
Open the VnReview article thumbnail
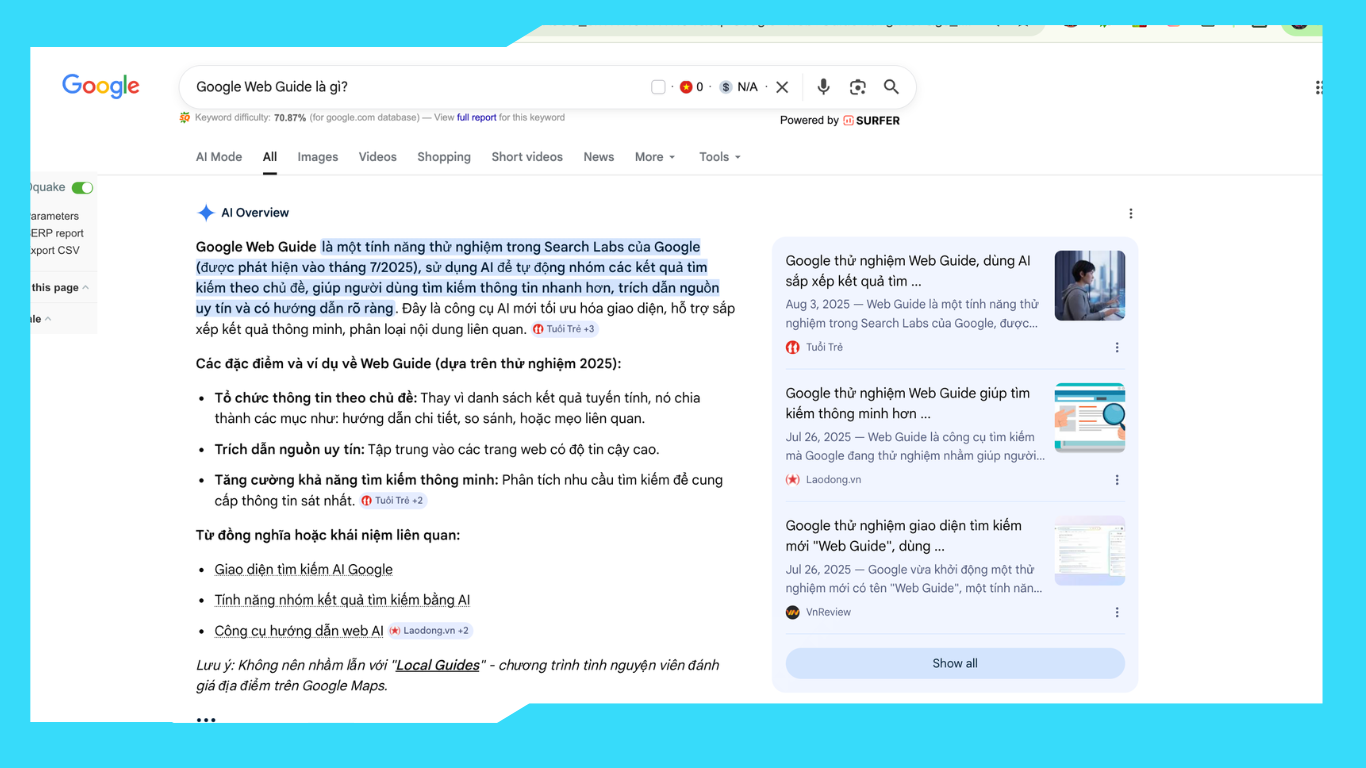1090,551
